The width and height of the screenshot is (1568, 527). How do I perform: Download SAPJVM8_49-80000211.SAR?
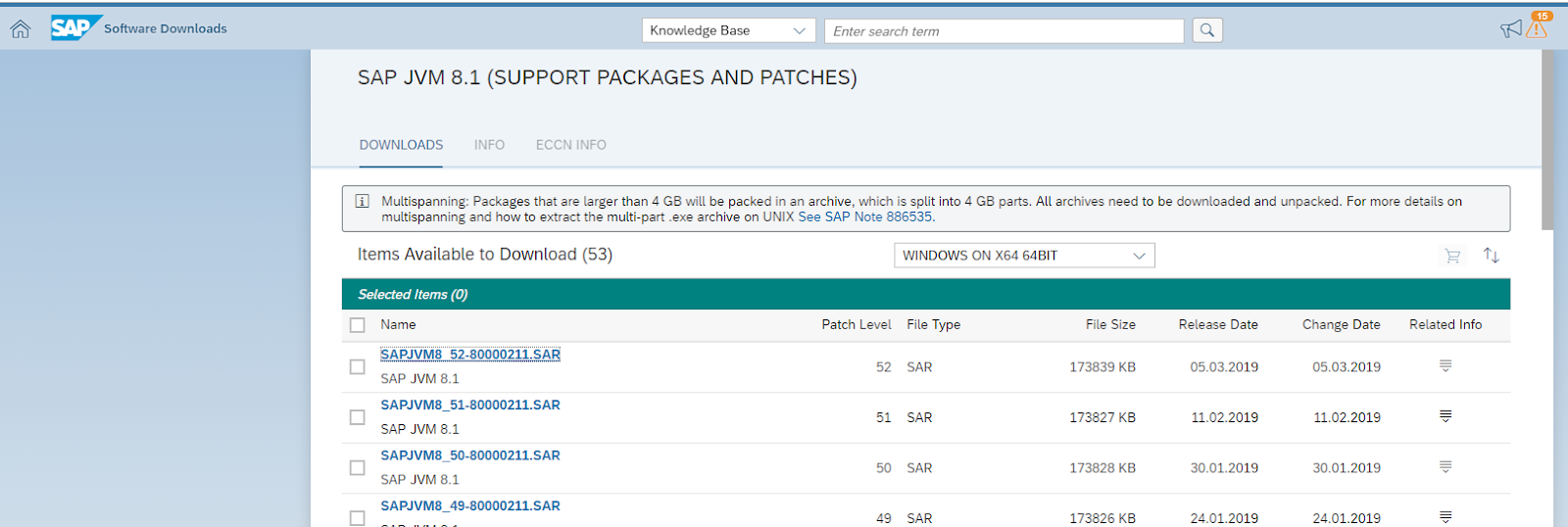[x=470, y=506]
